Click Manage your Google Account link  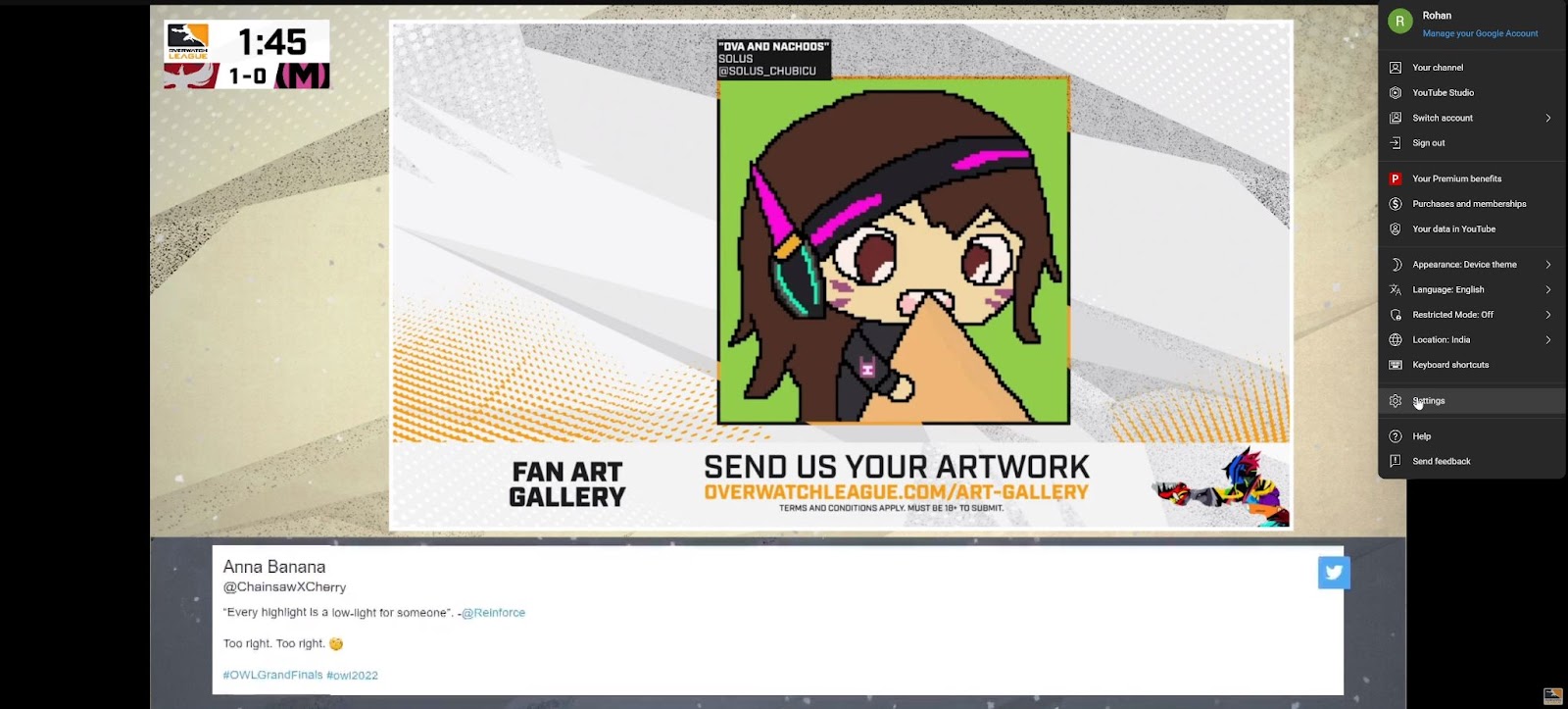1480,33
